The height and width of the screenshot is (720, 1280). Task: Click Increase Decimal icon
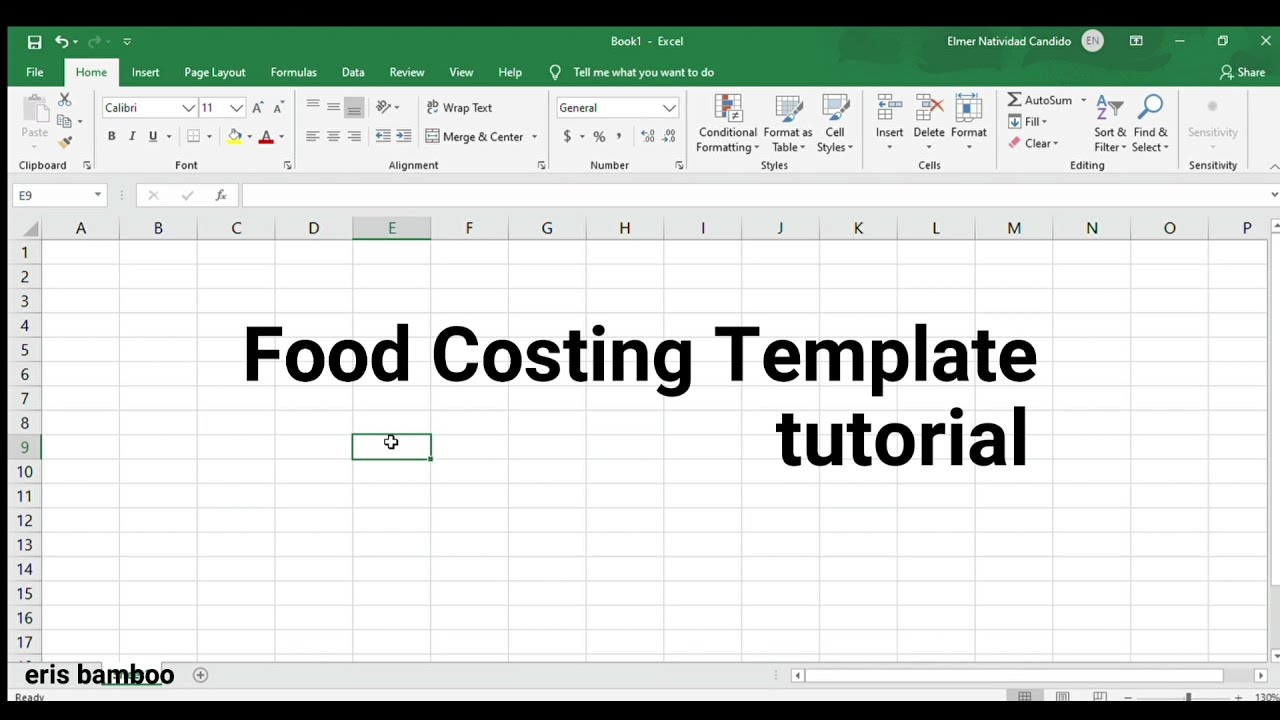click(648, 136)
